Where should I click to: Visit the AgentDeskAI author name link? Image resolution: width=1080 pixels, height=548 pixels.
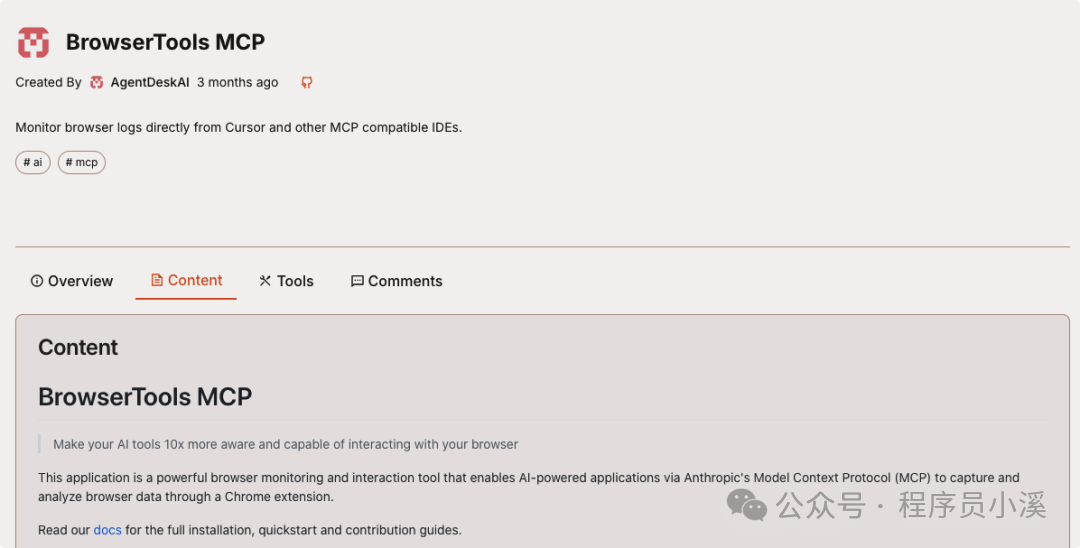[150, 83]
